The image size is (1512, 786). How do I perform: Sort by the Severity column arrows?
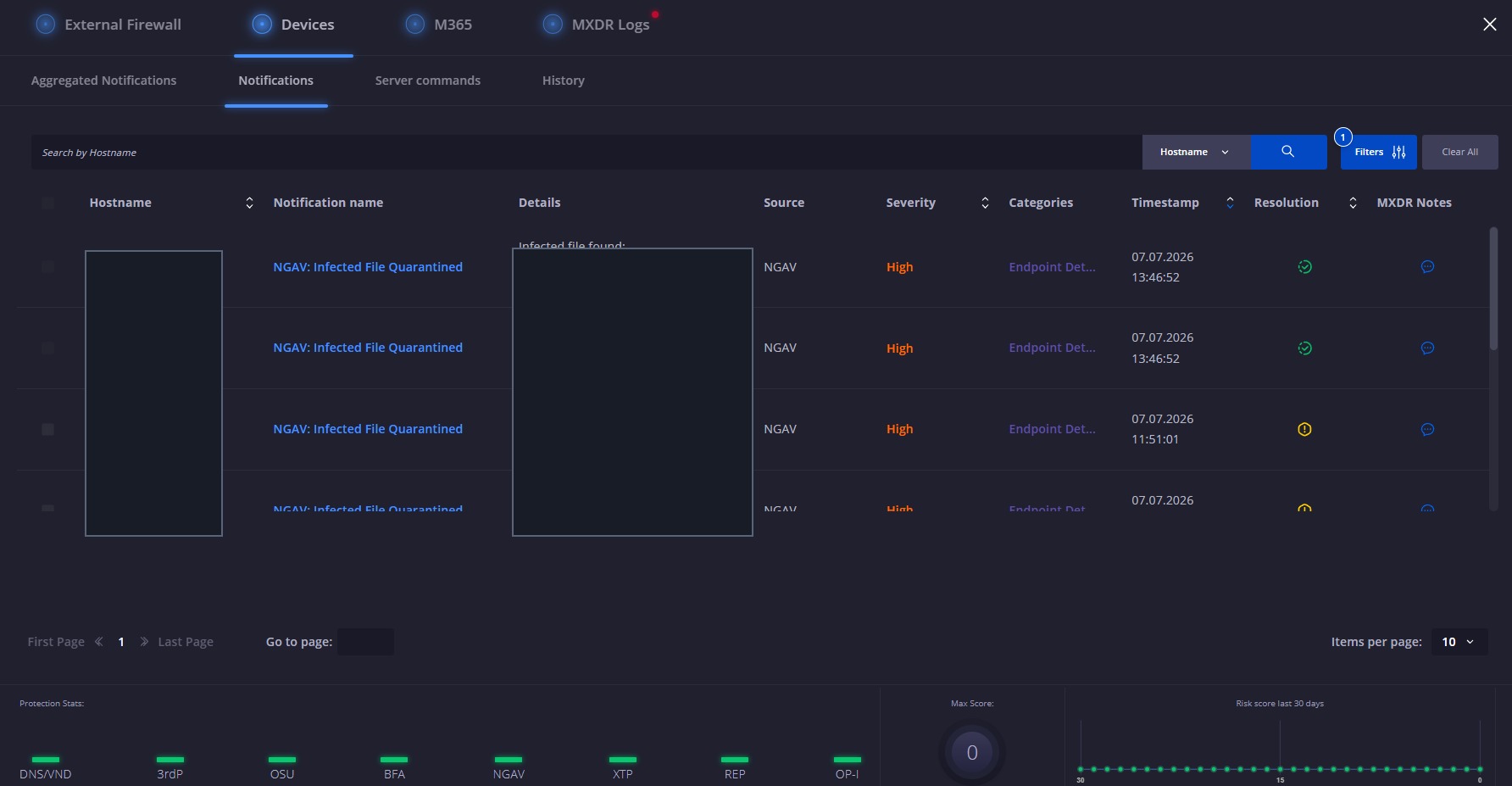985,203
